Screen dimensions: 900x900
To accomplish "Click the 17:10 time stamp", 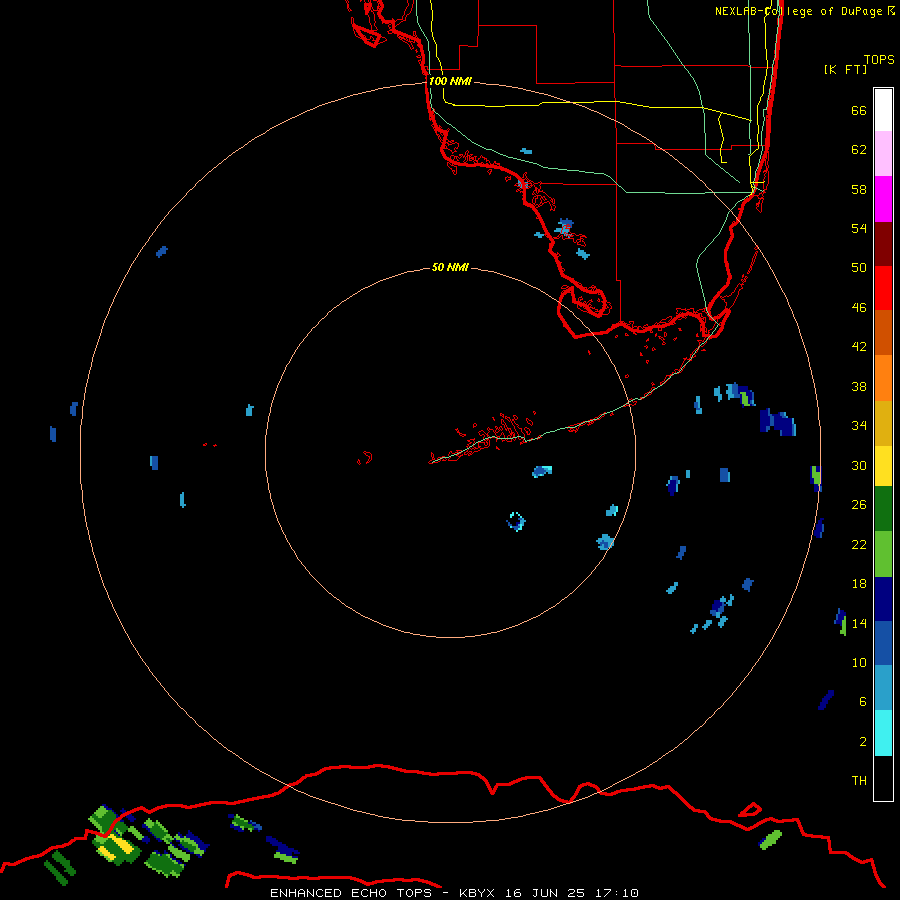I will pyautogui.click(x=617, y=893).
